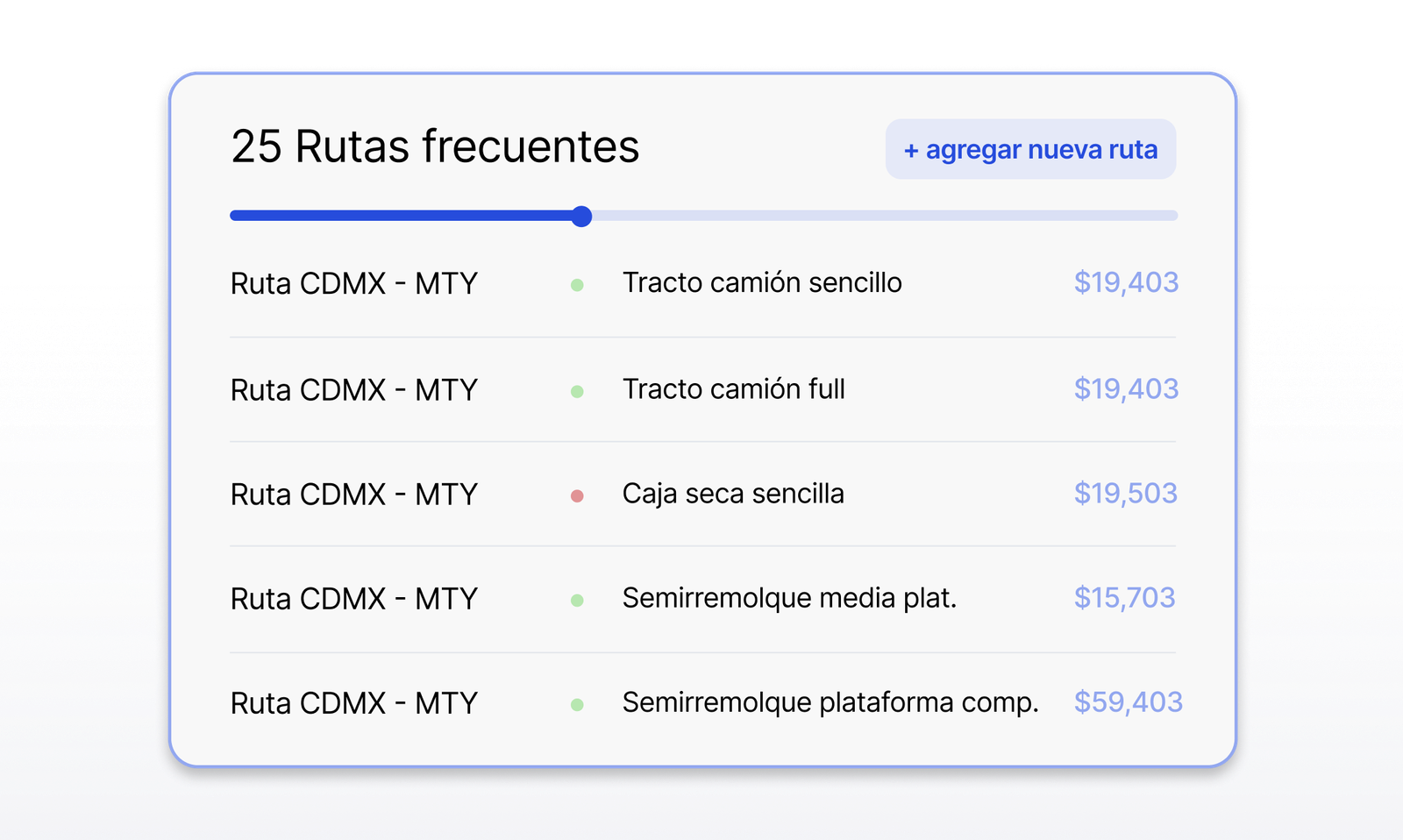Click the $19,503 price

(x=1126, y=494)
